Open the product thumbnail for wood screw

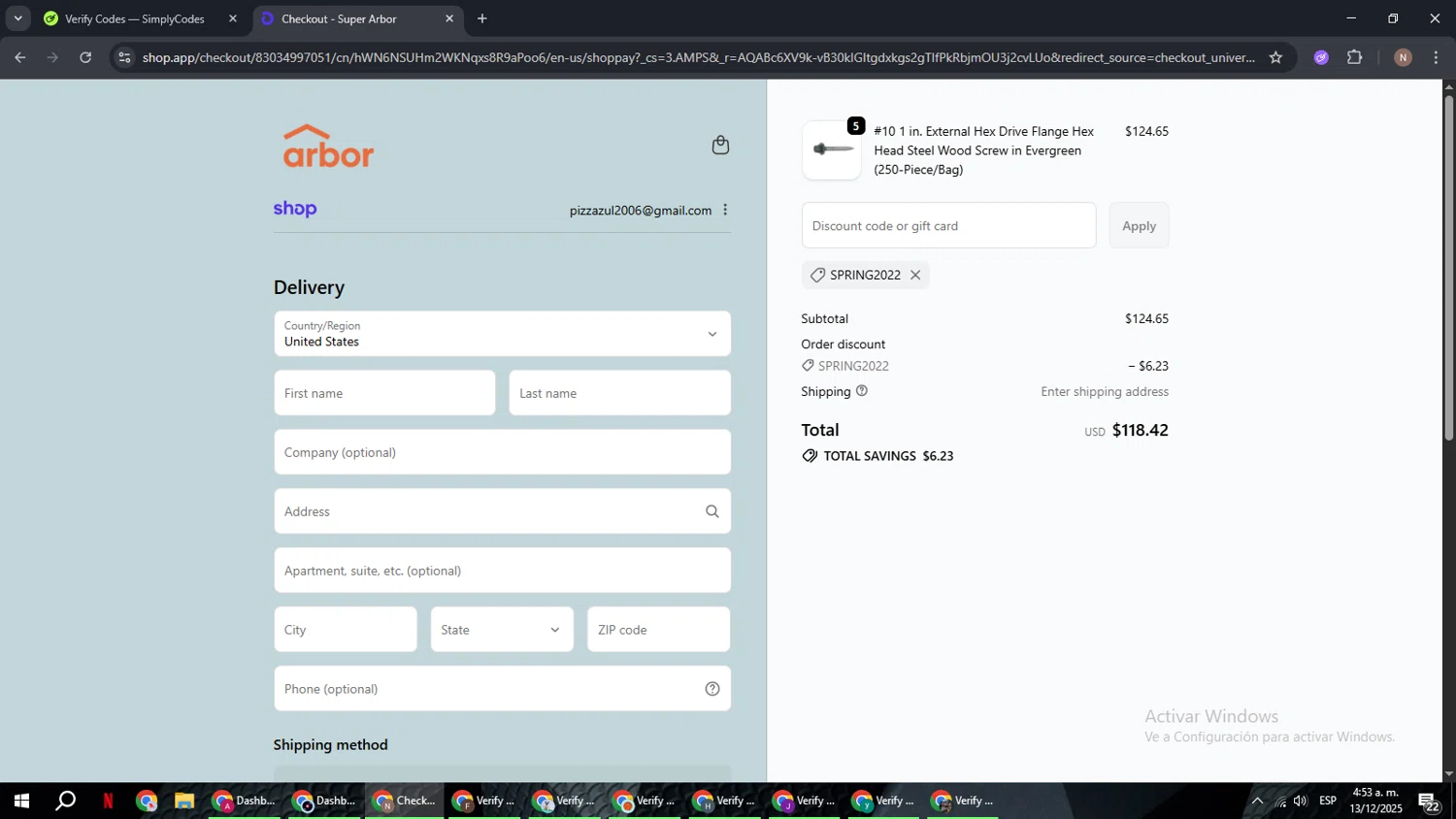click(832, 150)
